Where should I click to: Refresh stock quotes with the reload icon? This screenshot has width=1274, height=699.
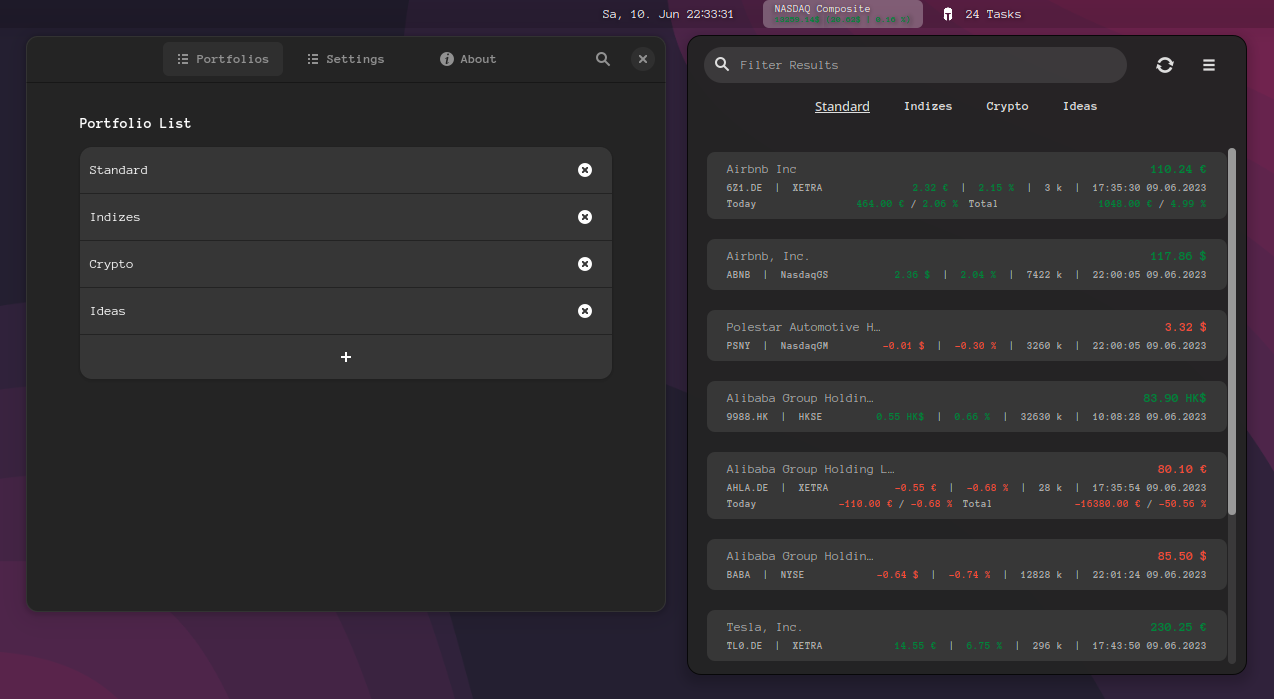click(1165, 65)
